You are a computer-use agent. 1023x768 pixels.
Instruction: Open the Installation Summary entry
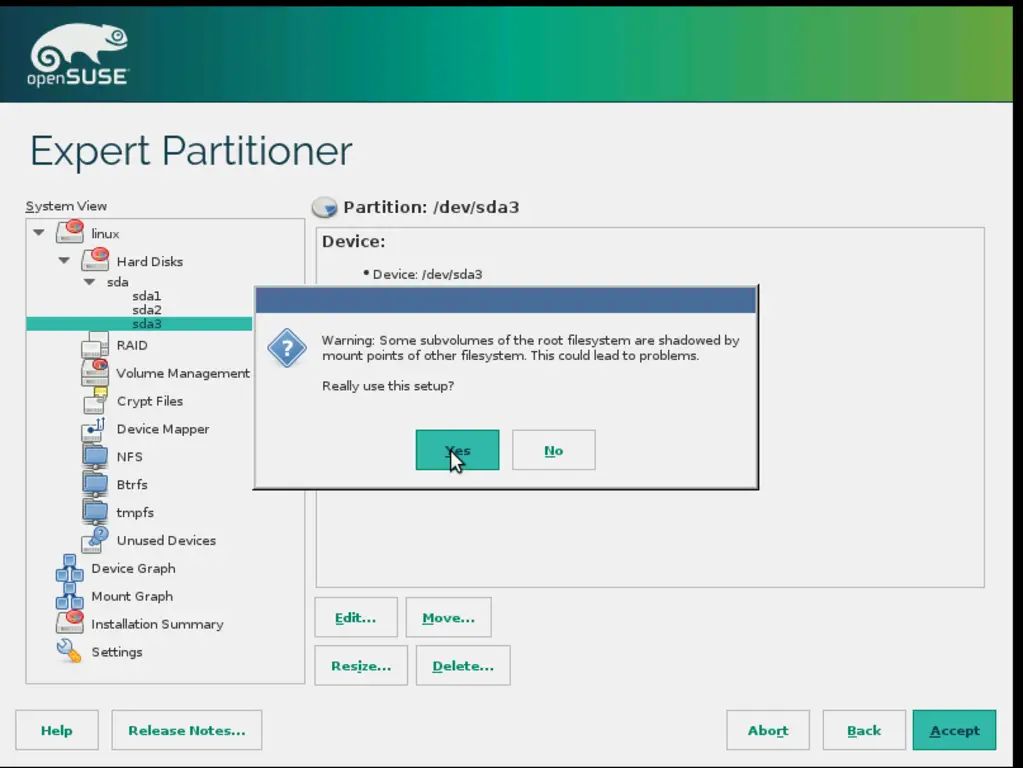coord(157,624)
